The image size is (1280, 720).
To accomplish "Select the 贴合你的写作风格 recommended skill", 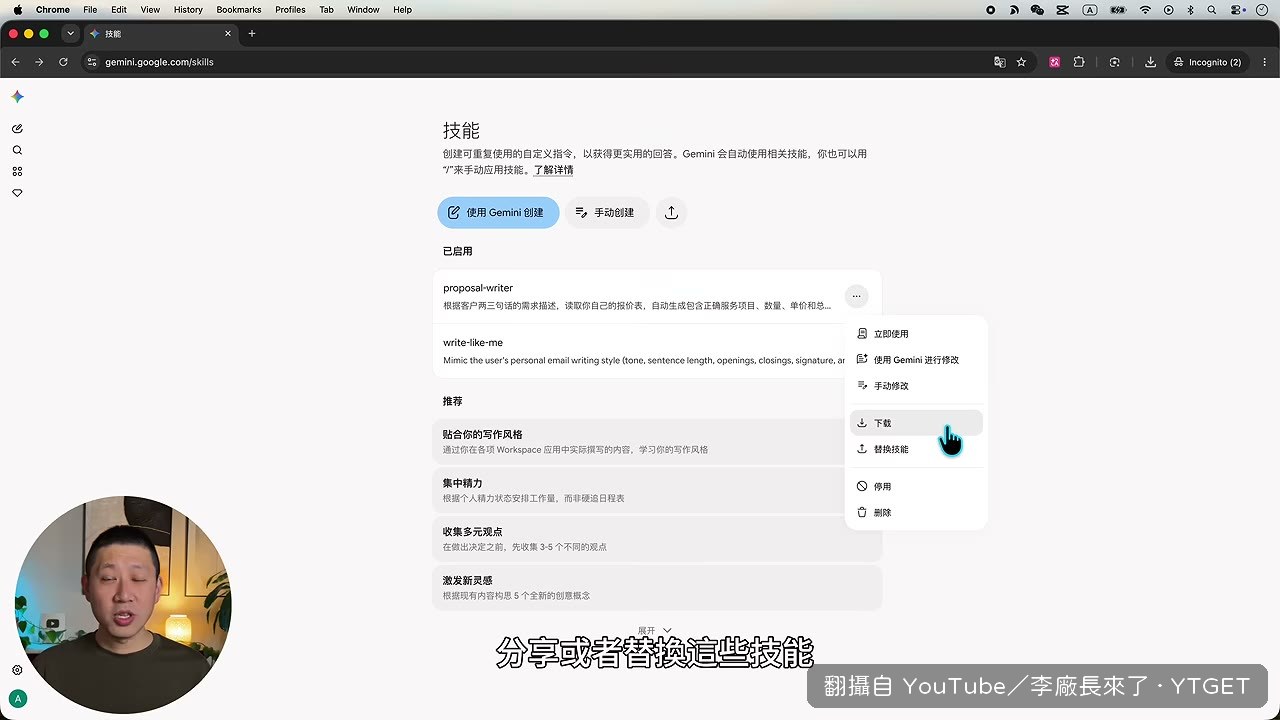I will [x=657, y=442].
